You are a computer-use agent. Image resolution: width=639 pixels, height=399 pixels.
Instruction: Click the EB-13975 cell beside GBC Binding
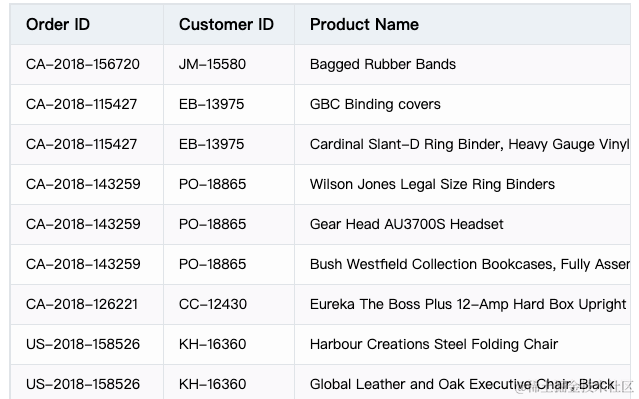[229, 104]
